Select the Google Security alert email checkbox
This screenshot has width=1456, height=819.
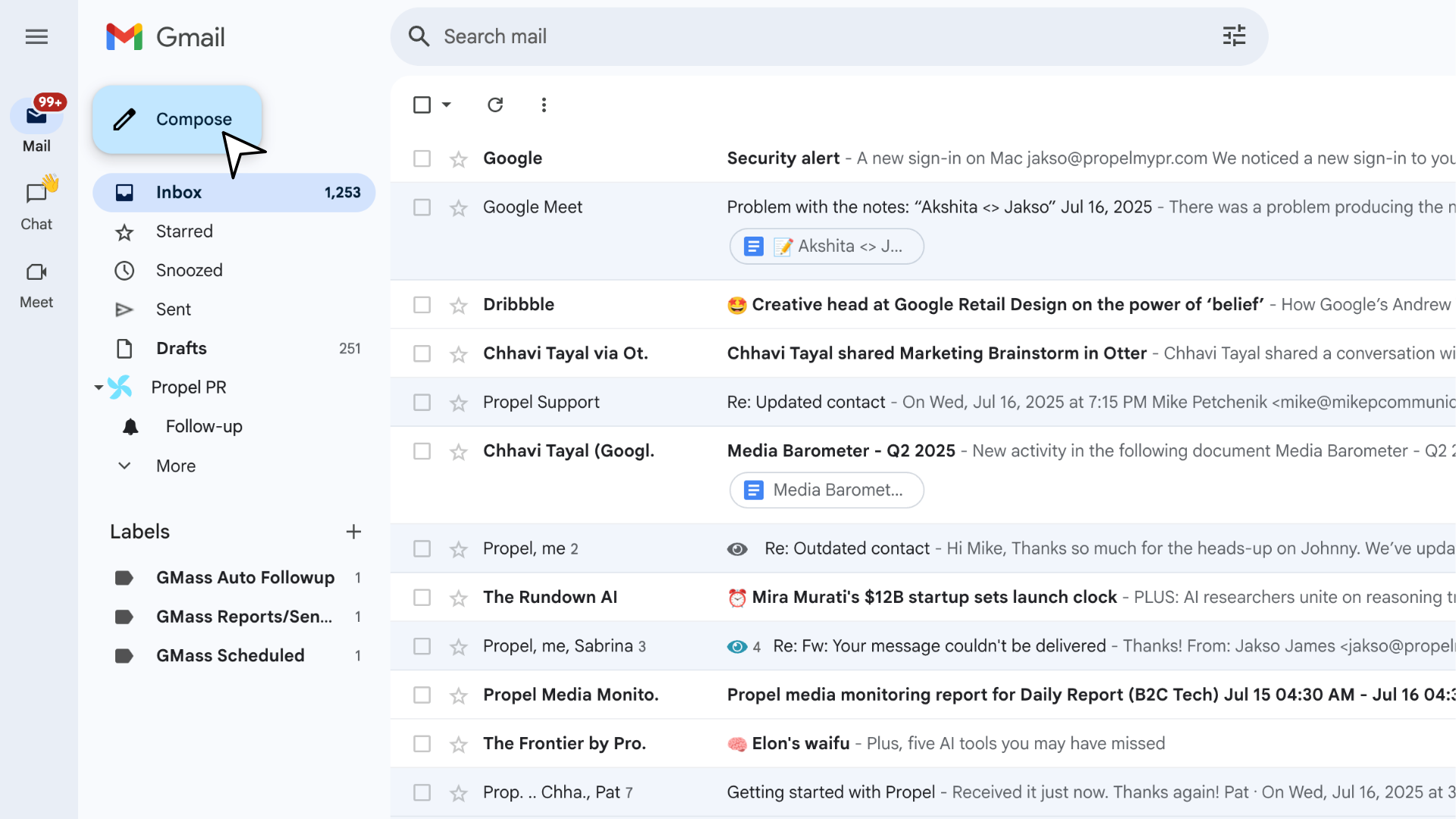[422, 158]
